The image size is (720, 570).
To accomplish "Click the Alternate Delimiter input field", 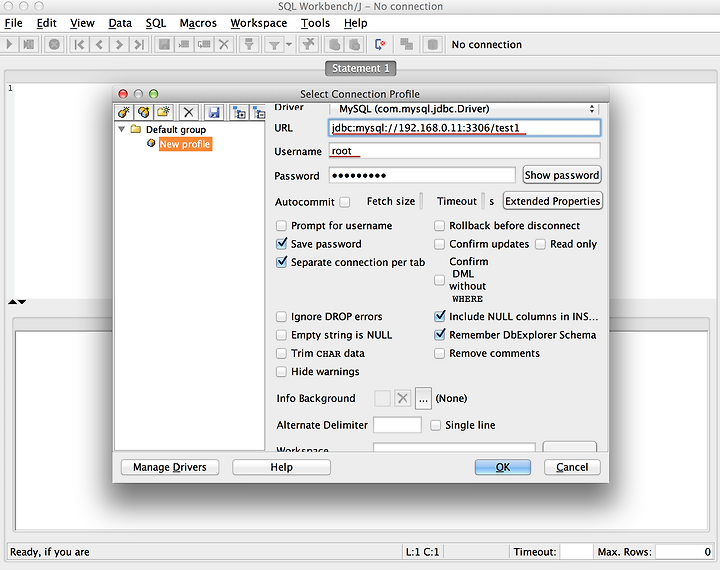I will coord(397,425).
